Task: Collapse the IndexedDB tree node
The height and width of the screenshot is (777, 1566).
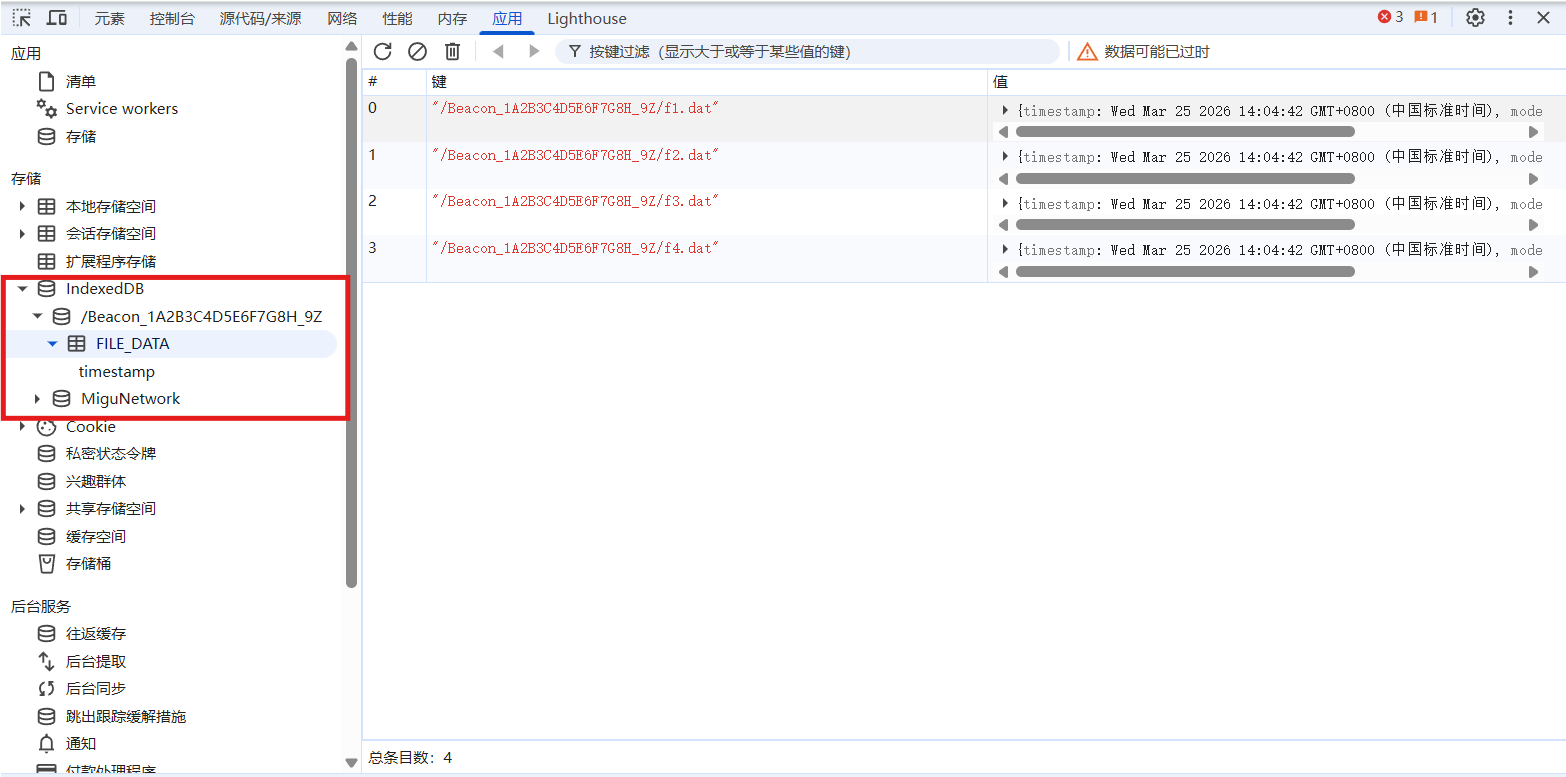Action: pos(22,289)
